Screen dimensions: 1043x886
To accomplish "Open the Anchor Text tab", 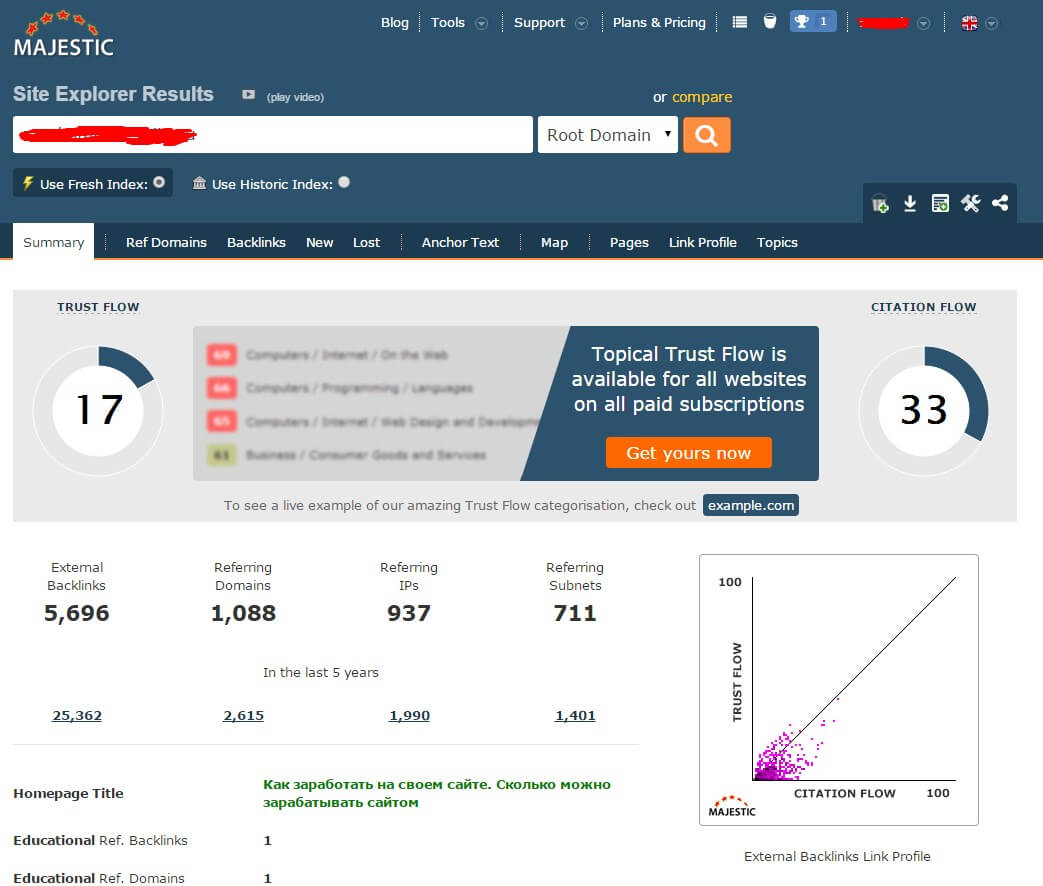I will pyautogui.click(x=460, y=242).
